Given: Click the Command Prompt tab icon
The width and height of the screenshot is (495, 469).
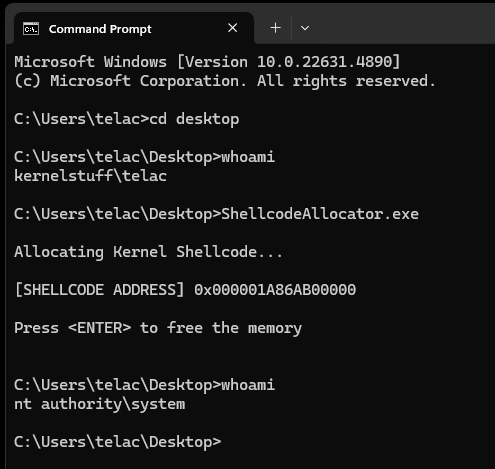Looking at the screenshot, I should coord(31,29).
